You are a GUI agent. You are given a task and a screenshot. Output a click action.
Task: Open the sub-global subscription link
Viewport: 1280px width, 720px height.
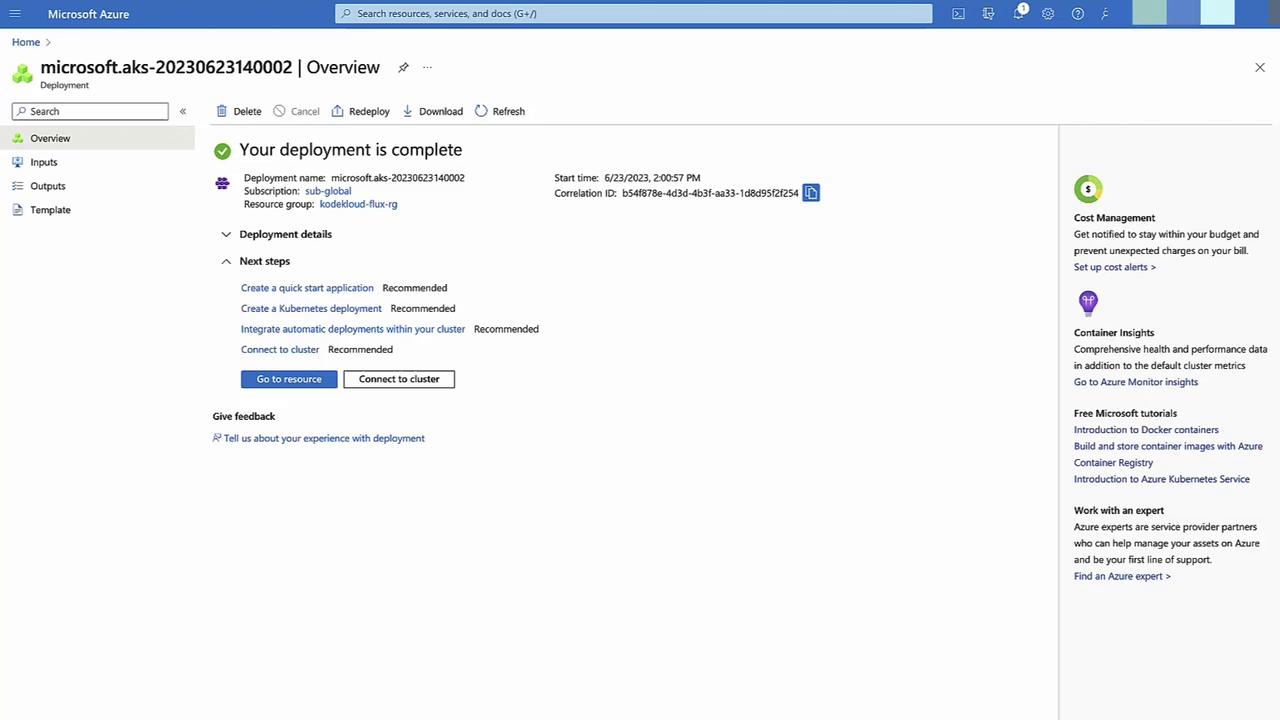328,191
